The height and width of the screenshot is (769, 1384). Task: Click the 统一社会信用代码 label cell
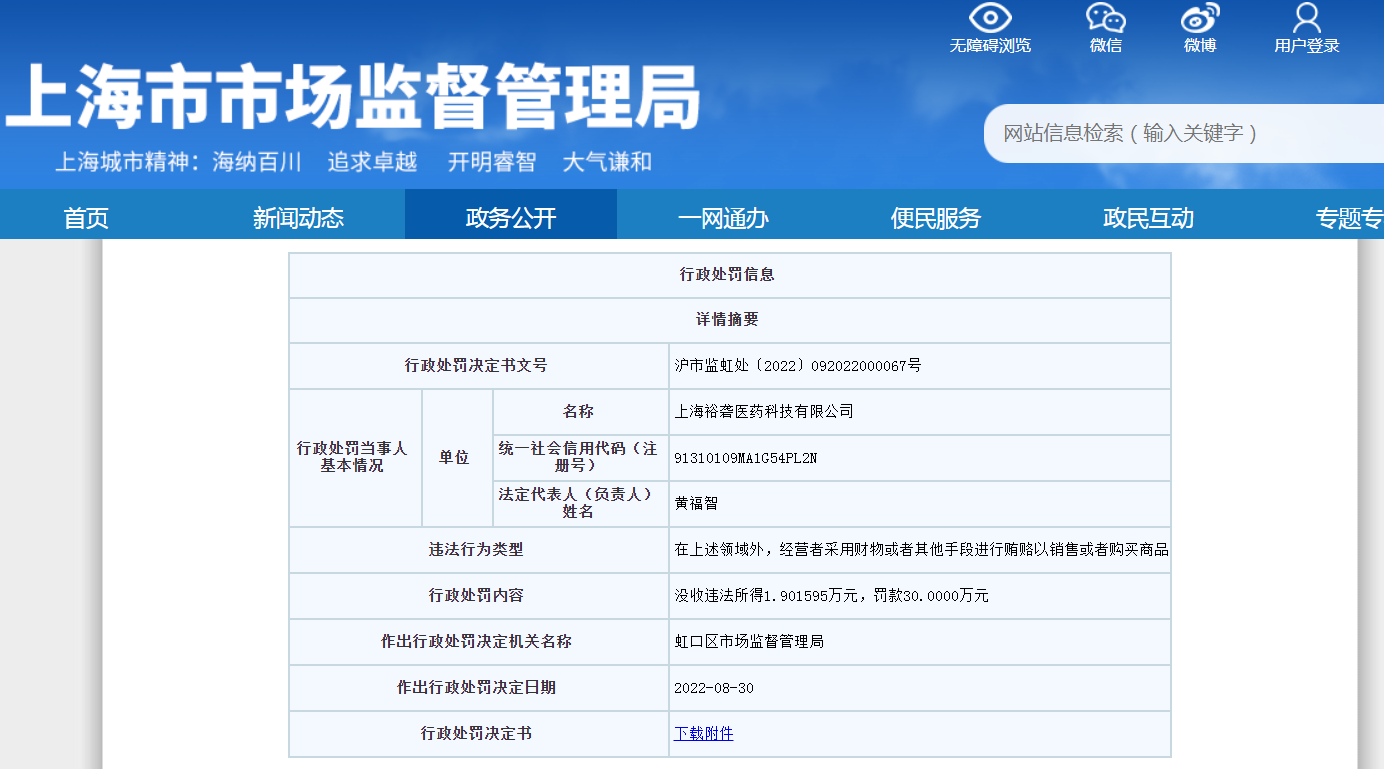coord(581,457)
